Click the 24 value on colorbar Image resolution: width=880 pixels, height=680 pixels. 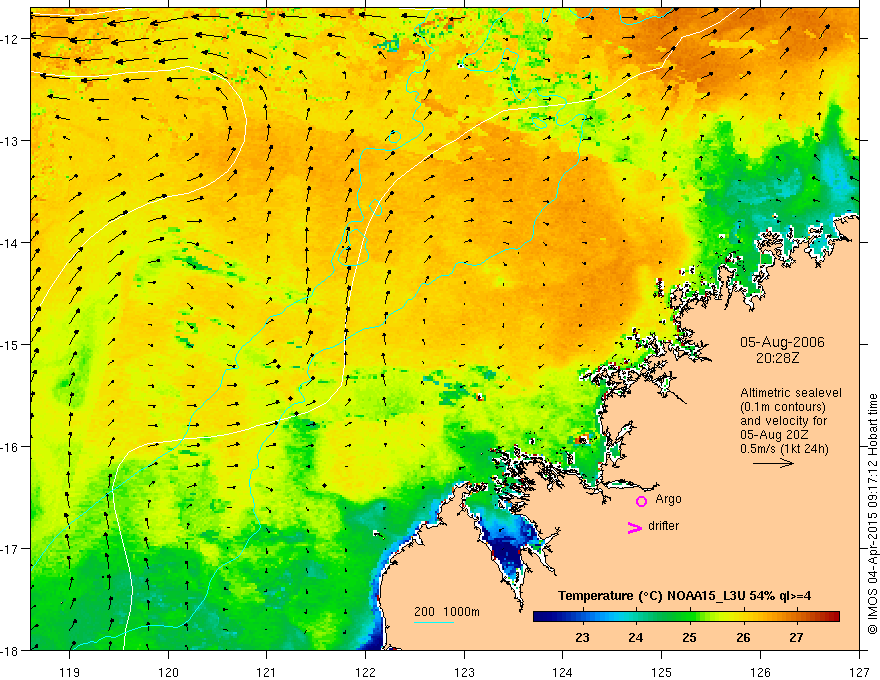tap(635, 637)
